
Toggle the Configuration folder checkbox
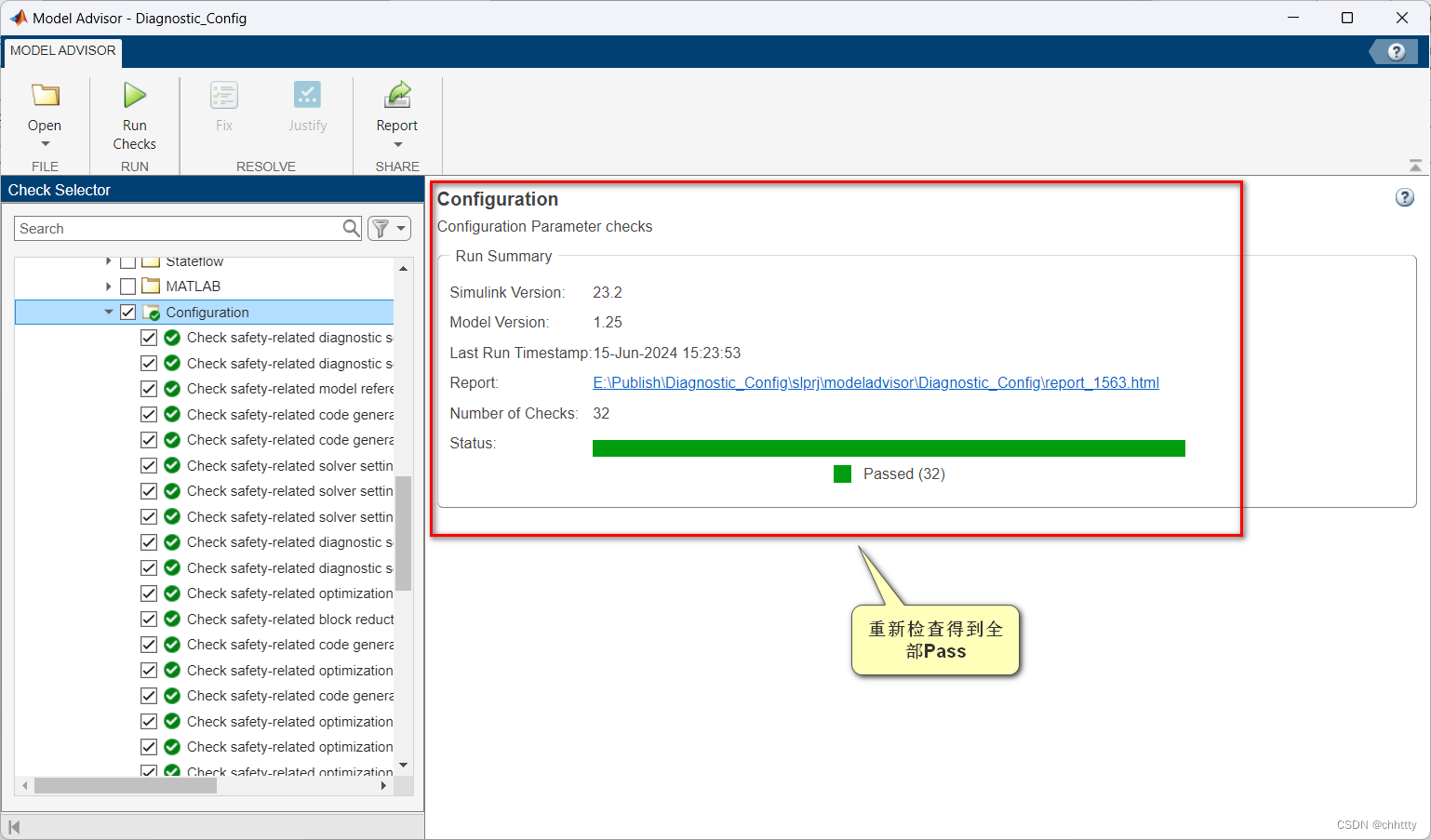pyautogui.click(x=128, y=313)
